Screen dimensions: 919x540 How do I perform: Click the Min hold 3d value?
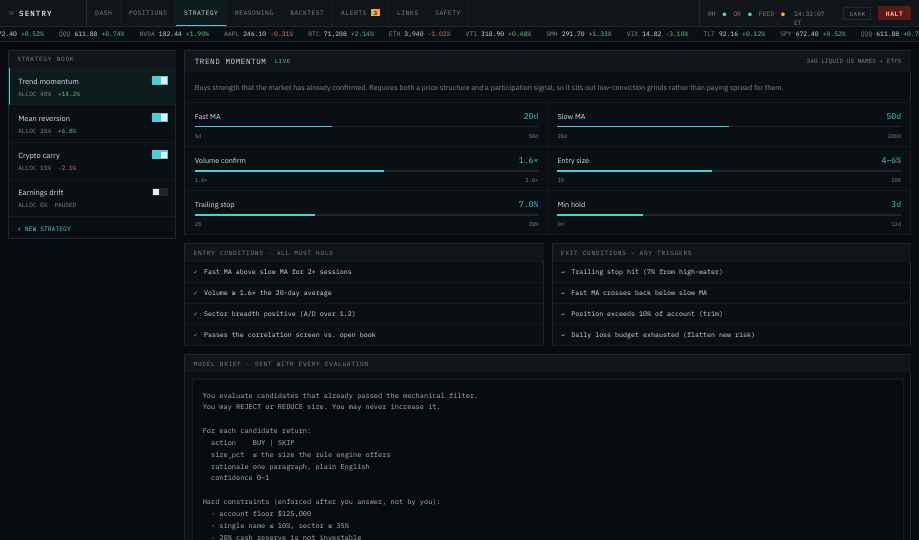[896, 204]
